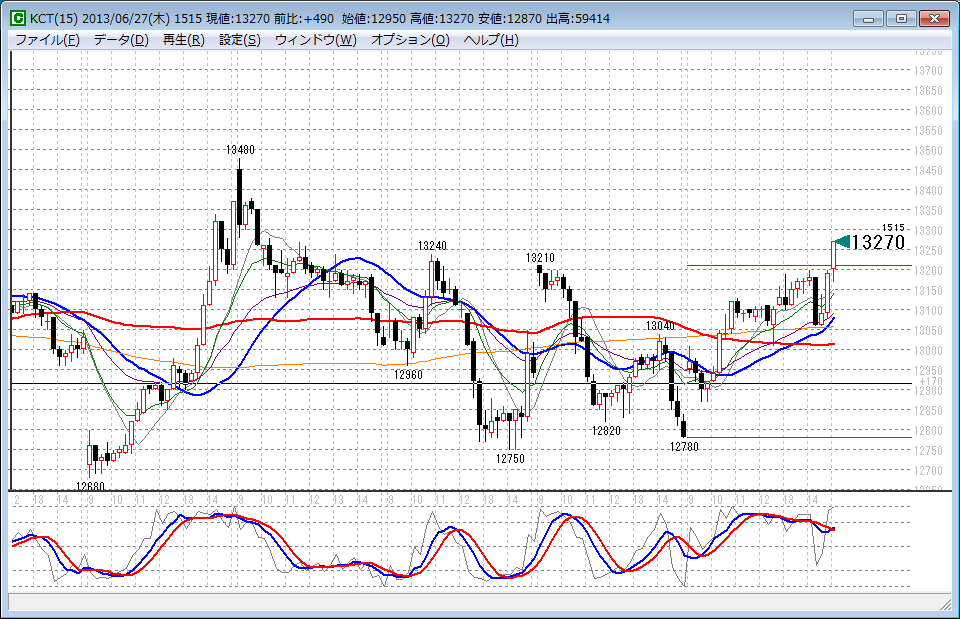Click the 12780 low price annotation
960x619 pixels.
tap(683, 447)
